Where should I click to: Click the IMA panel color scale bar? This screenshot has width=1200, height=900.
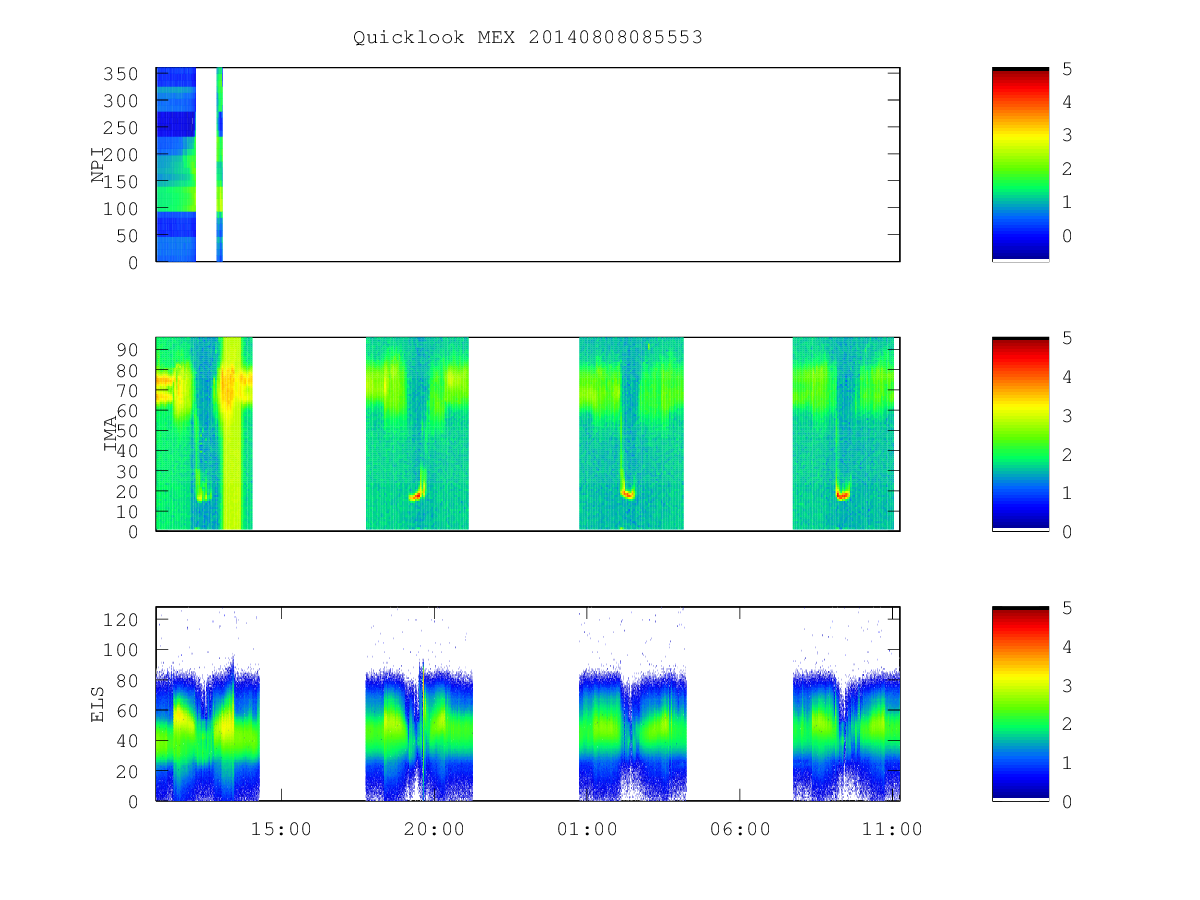[1020, 434]
